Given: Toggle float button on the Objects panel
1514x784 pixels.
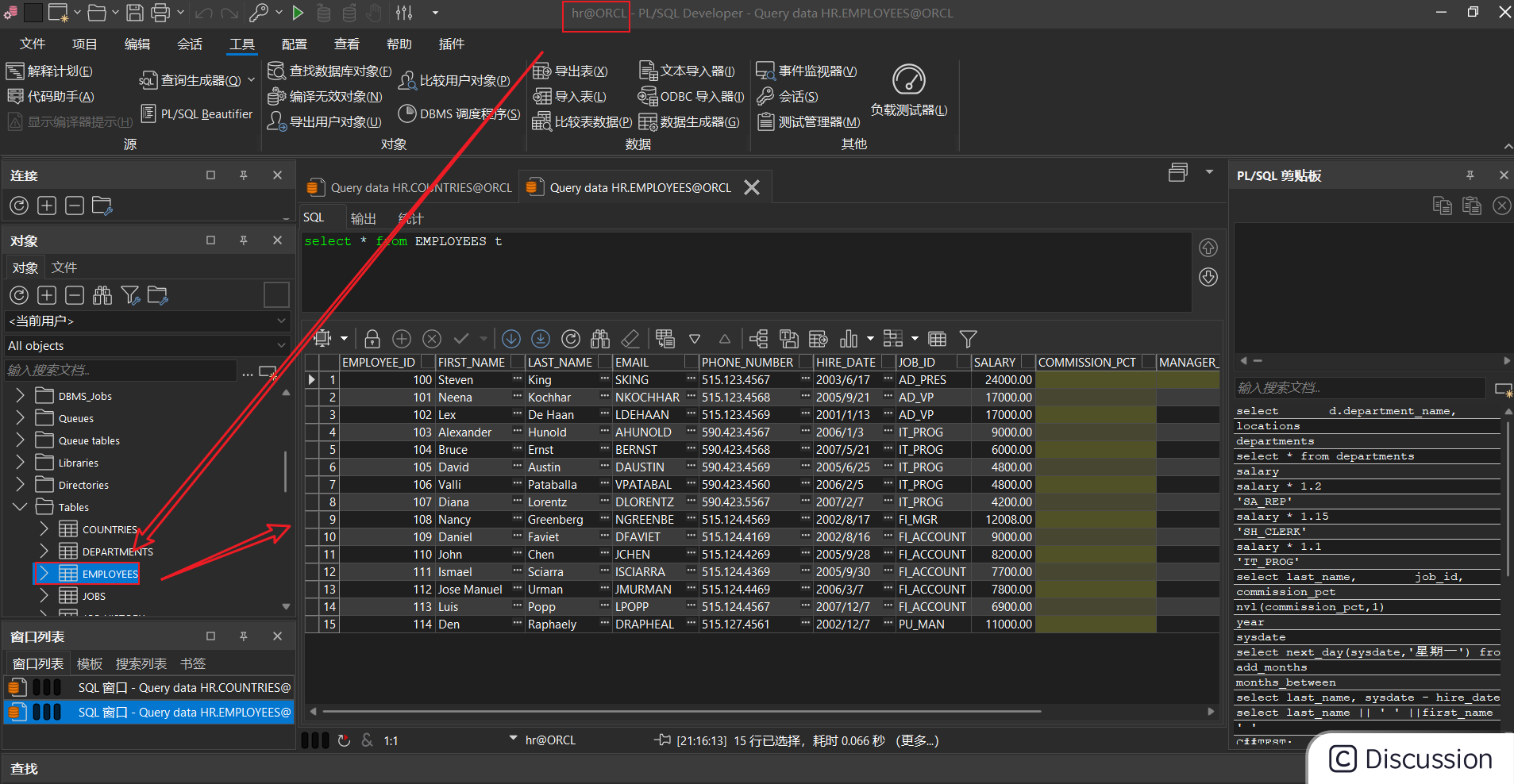Looking at the screenshot, I should click(210, 240).
